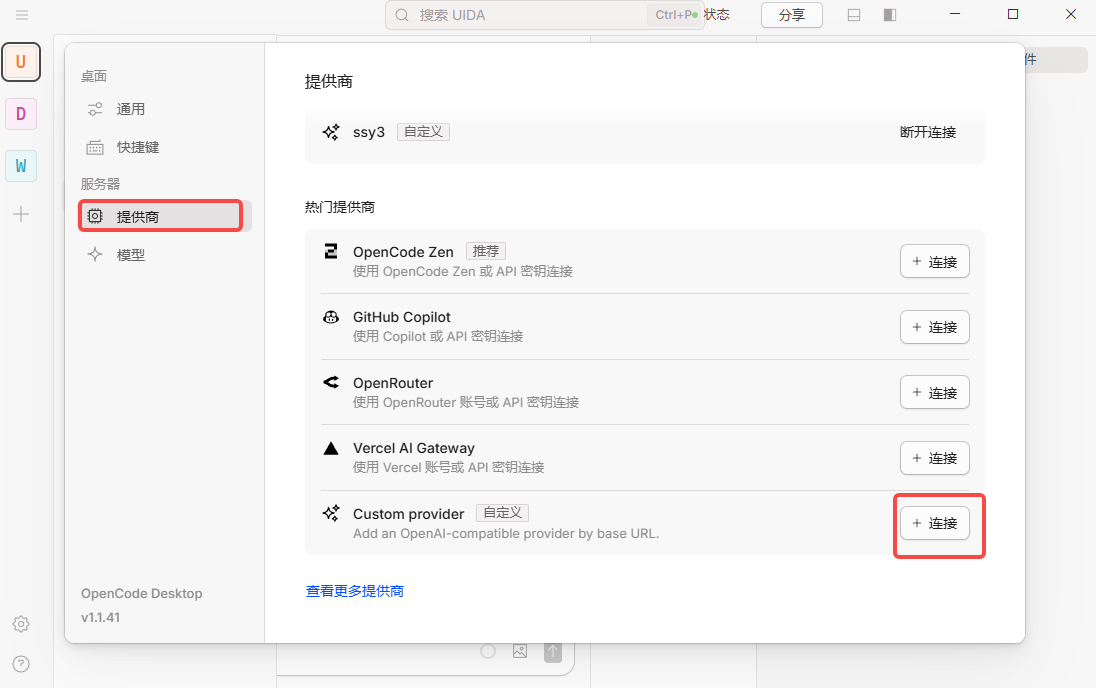Click the OpenCode Desktop label

pos(142,594)
